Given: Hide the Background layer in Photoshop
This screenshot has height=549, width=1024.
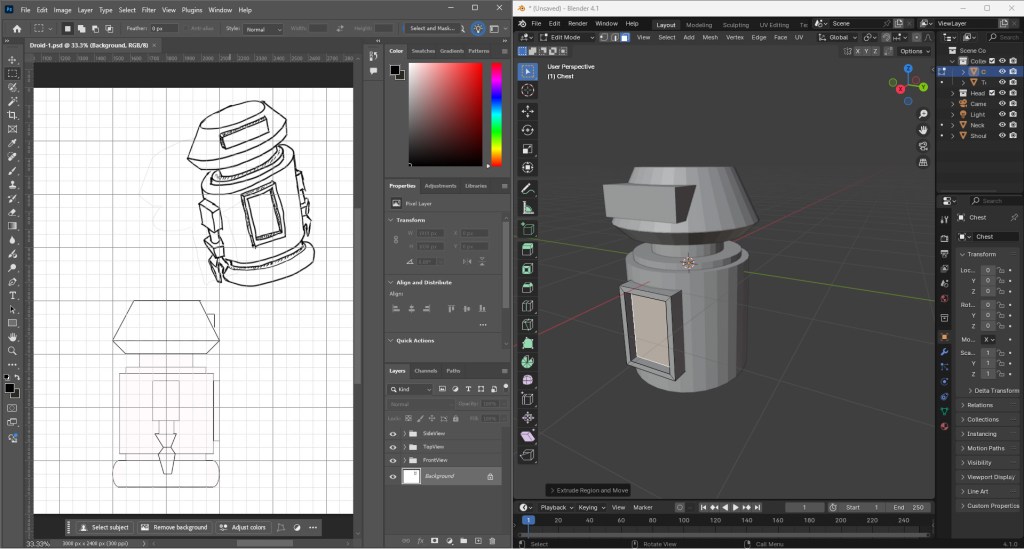Looking at the screenshot, I should point(393,477).
